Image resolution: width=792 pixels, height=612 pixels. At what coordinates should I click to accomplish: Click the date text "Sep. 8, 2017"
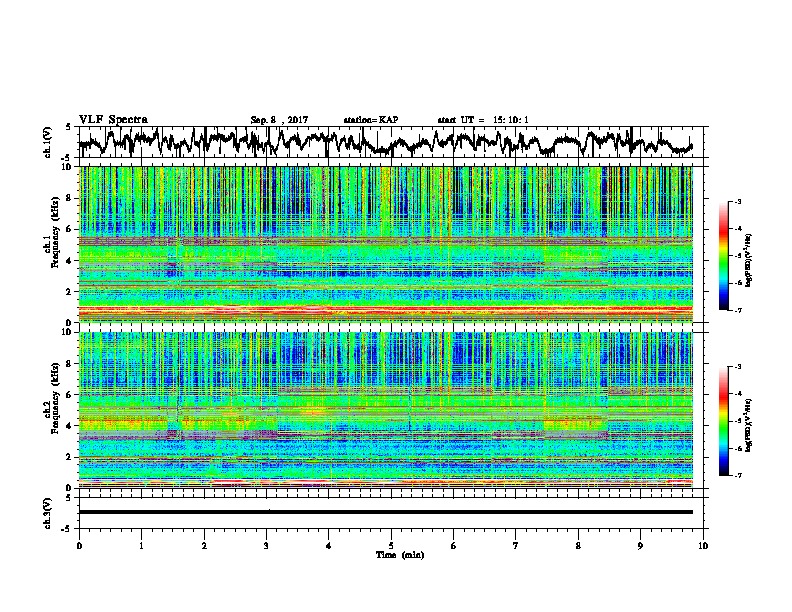(x=279, y=120)
